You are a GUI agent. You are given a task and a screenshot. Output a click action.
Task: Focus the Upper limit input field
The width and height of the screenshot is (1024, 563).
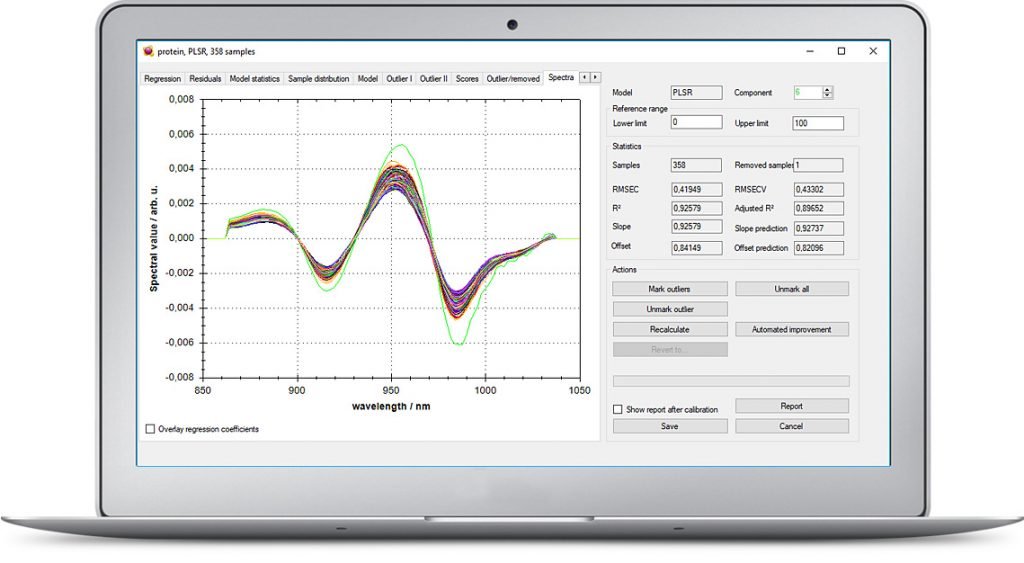click(x=817, y=123)
